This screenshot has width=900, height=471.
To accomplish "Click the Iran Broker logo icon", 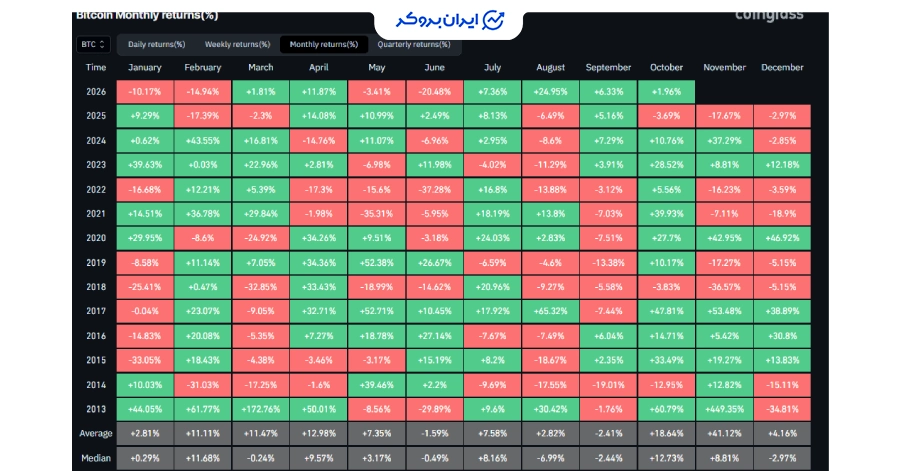I will (x=493, y=21).
